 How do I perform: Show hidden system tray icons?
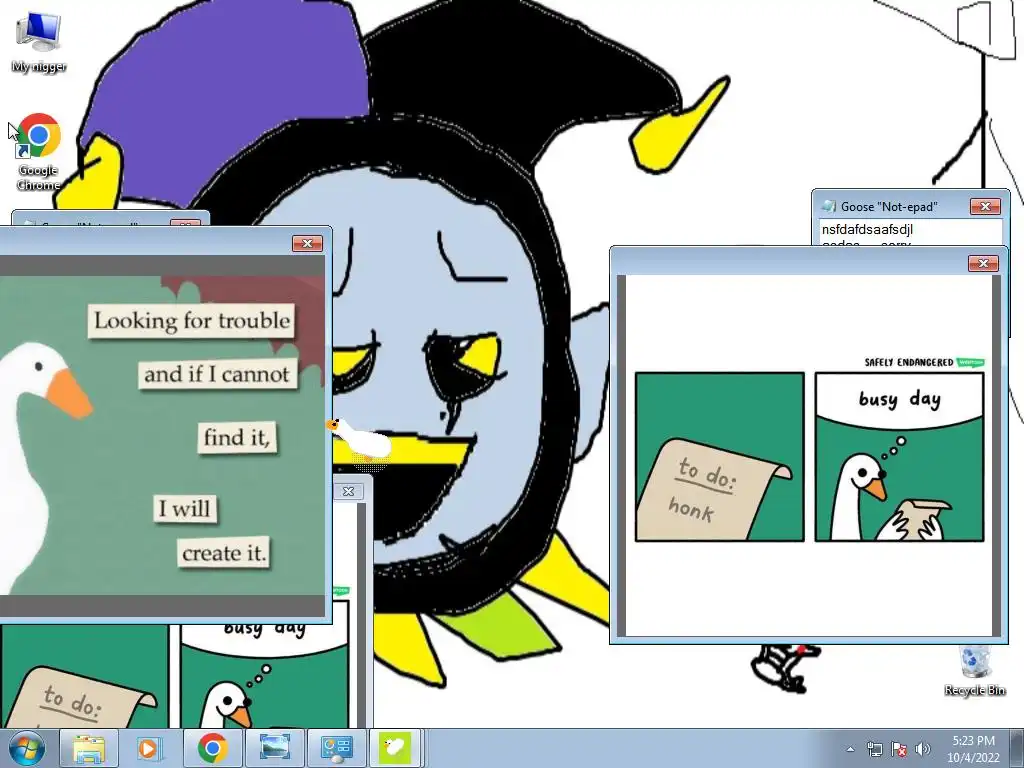pyautogui.click(x=850, y=749)
